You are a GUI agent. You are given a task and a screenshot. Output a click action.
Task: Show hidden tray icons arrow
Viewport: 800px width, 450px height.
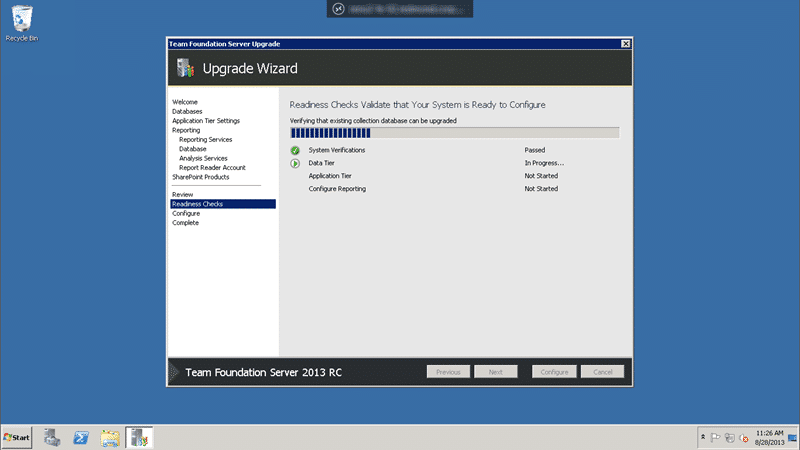pos(703,437)
